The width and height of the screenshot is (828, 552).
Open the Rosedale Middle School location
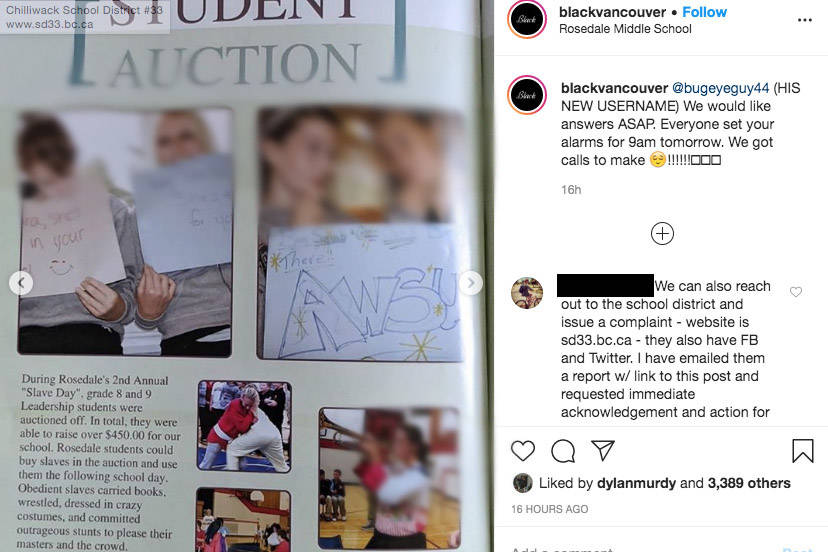pos(625,29)
